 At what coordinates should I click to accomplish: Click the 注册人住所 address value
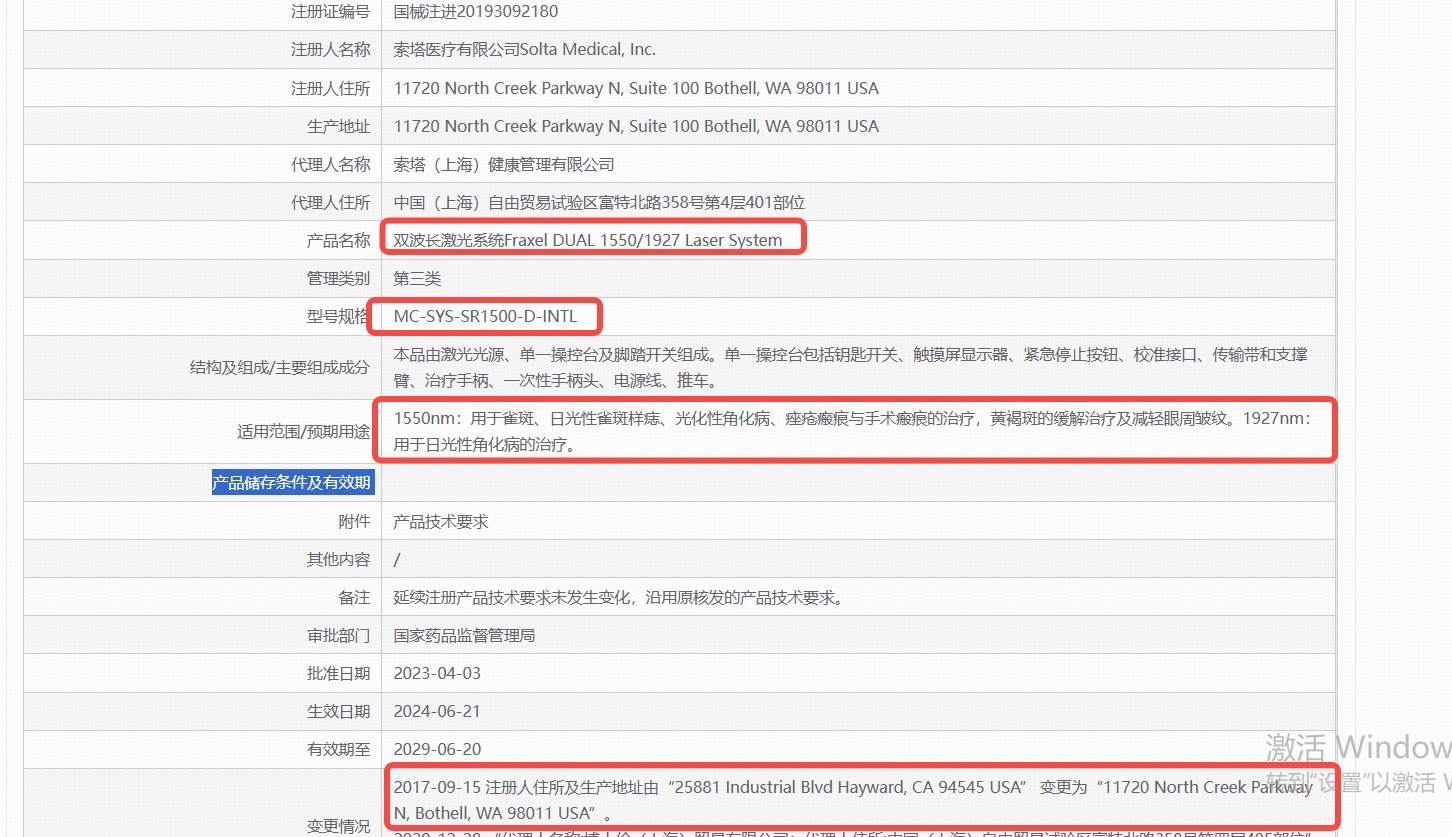click(636, 88)
